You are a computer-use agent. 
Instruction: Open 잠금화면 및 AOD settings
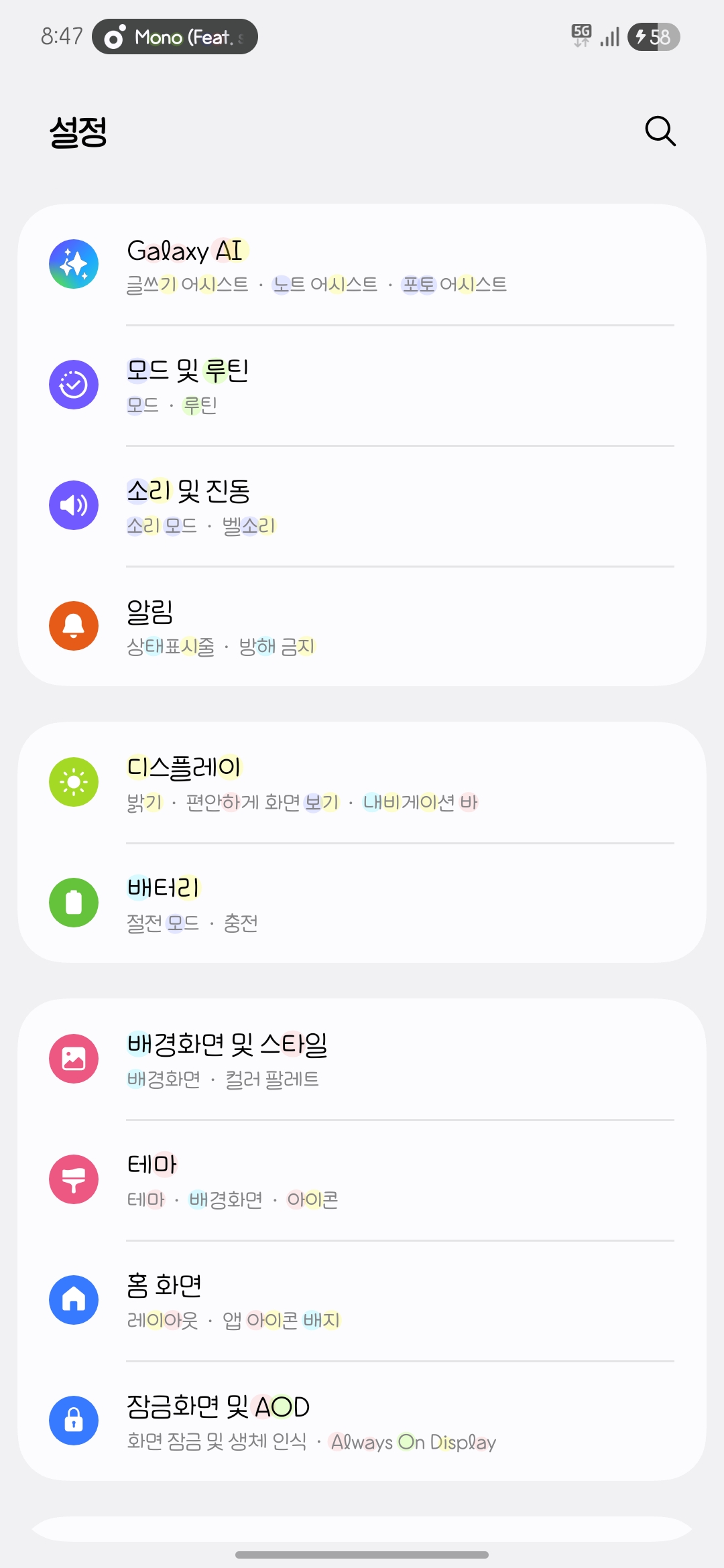362,1421
